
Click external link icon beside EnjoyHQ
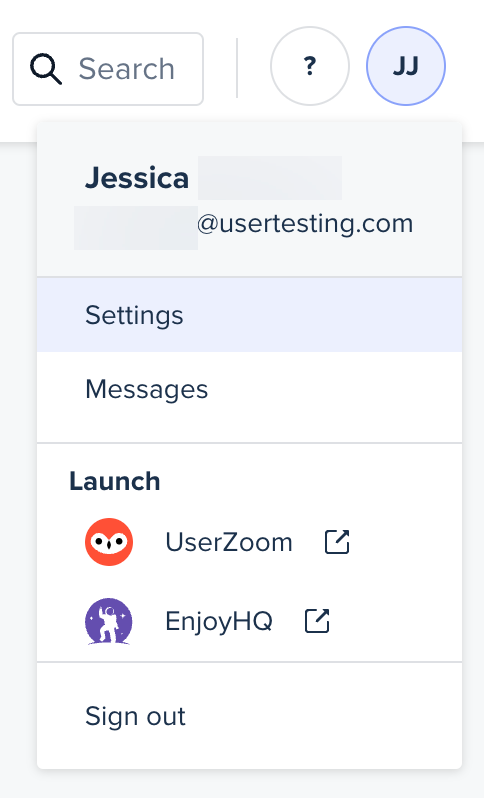317,621
